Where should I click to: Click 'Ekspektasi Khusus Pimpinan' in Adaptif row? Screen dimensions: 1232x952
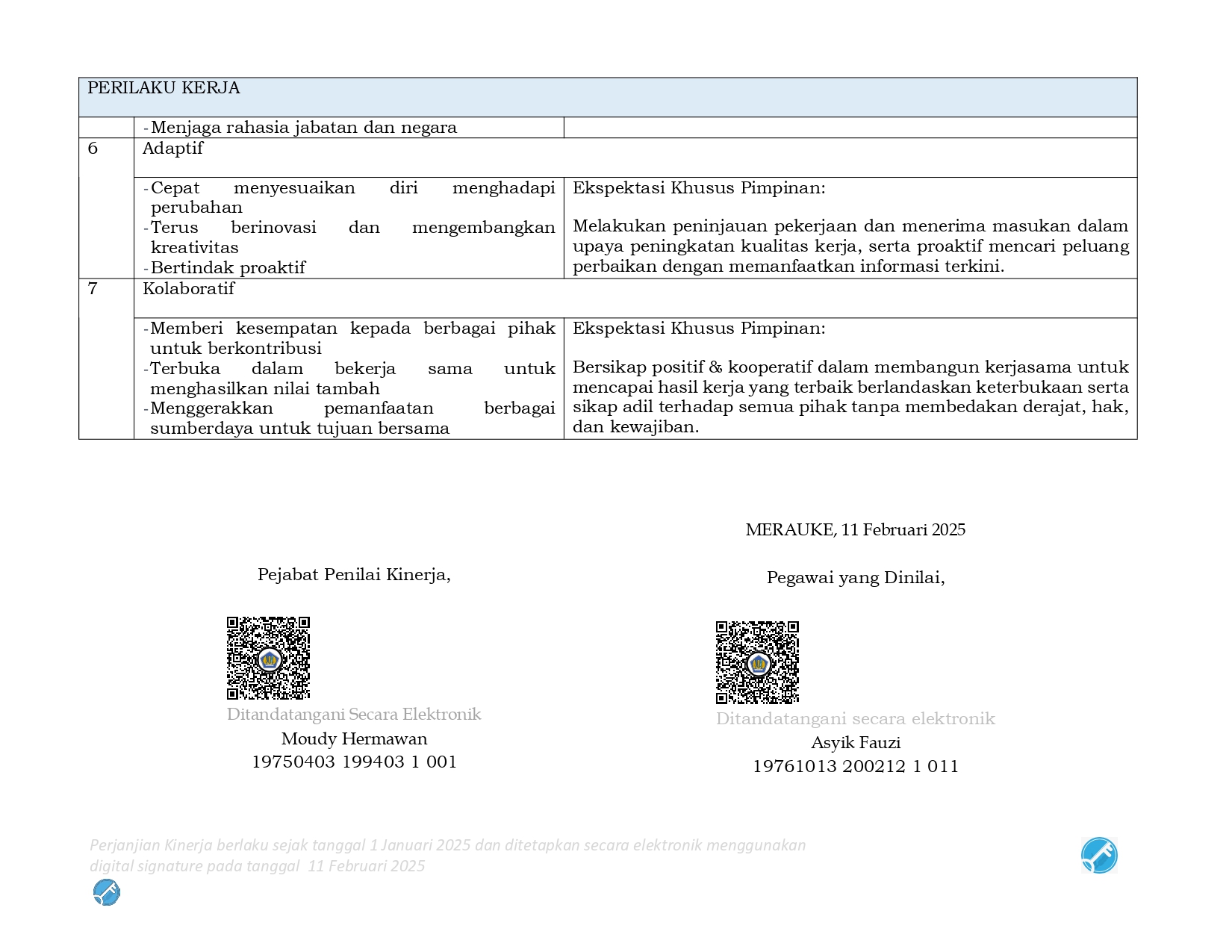coord(699,187)
